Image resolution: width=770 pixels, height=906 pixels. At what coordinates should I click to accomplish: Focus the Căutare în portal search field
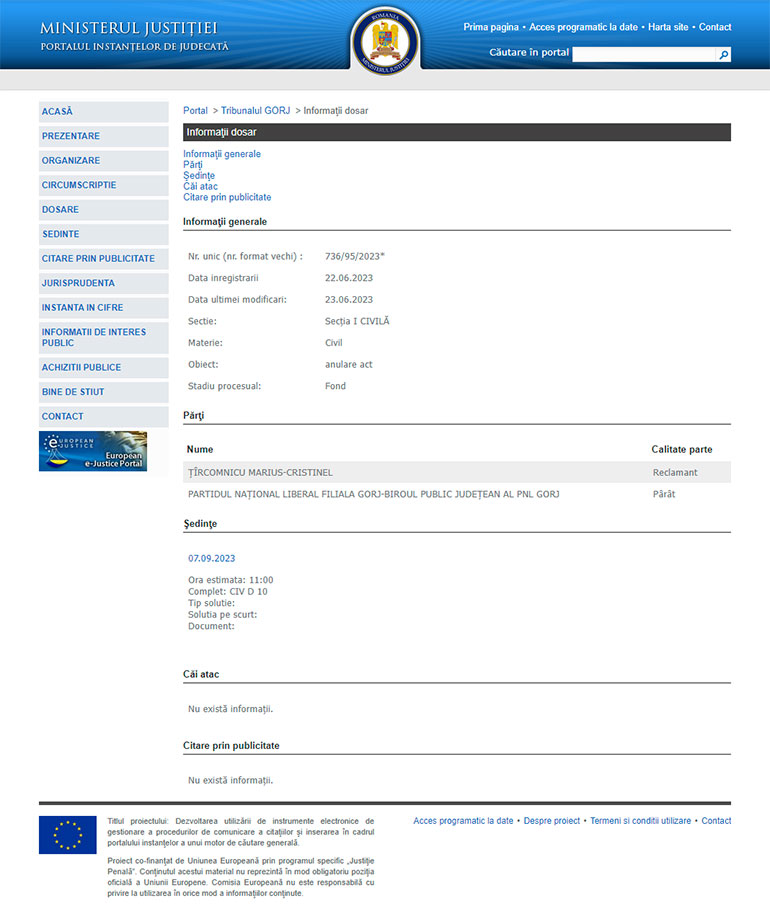pyautogui.click(x=643, y=54)
